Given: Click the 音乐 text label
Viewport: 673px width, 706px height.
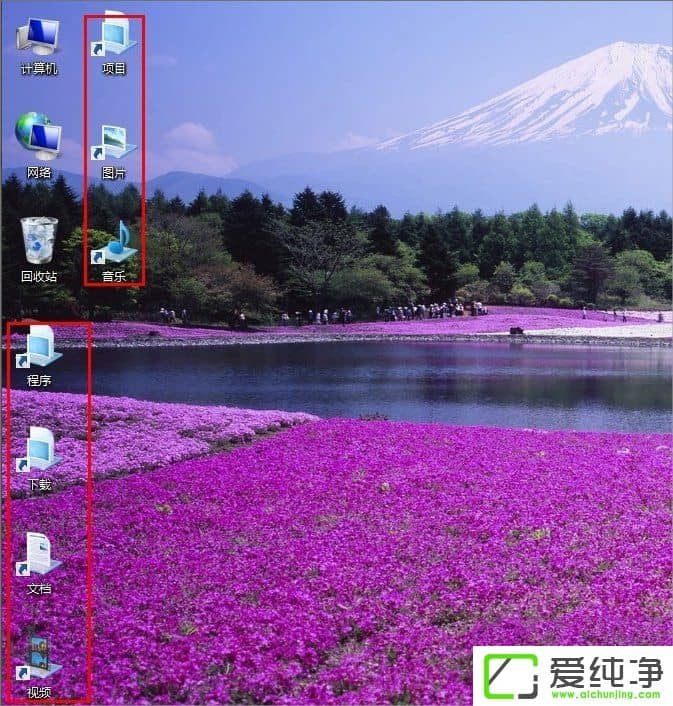Looking at the screenshot, I should (114, 275).
